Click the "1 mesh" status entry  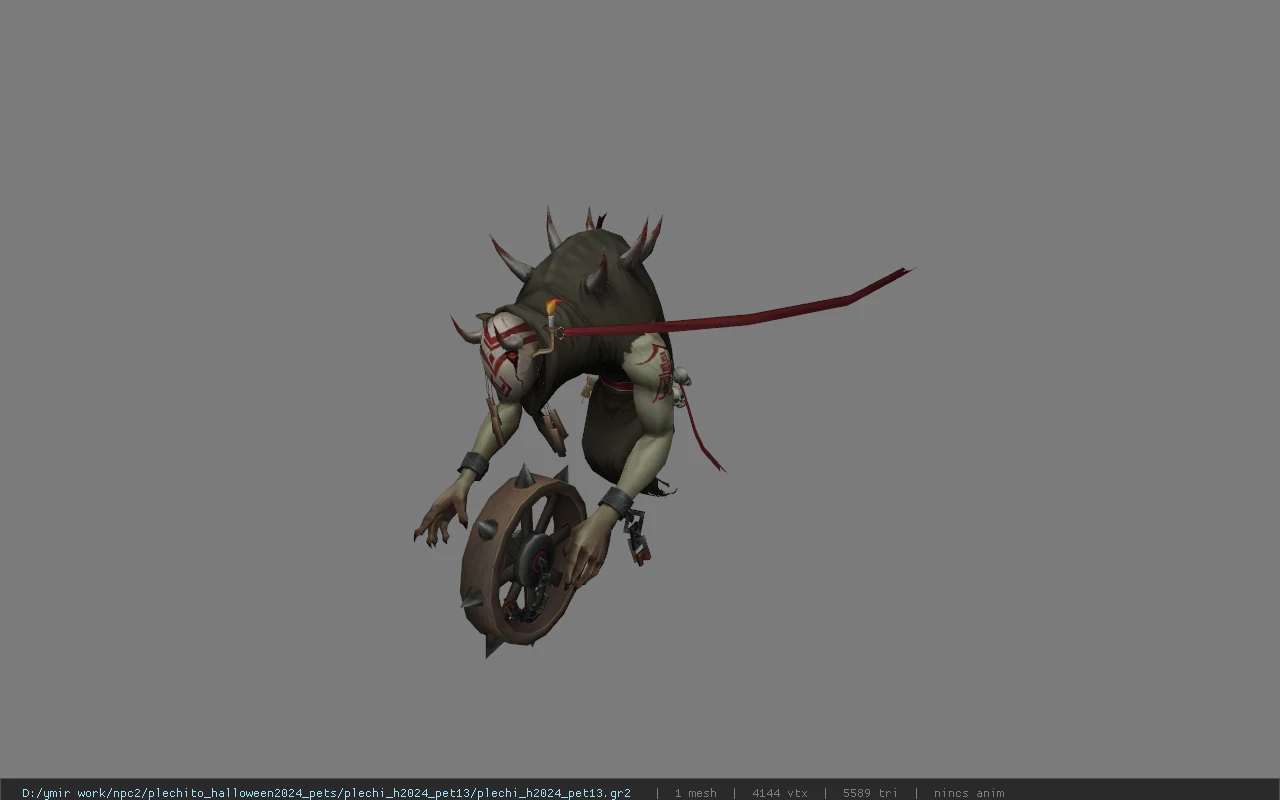[x=695, y=793]
